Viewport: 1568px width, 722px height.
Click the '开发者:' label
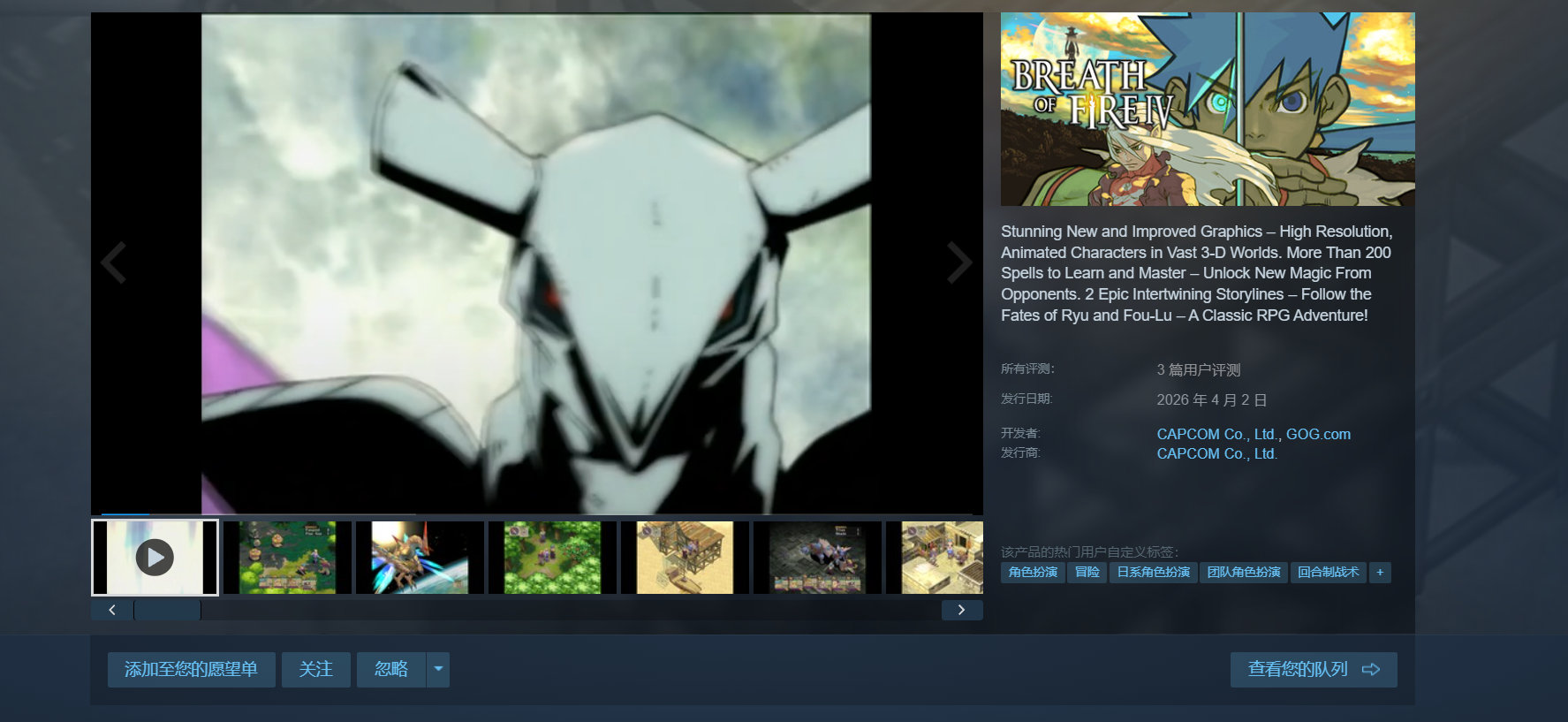1021,433
